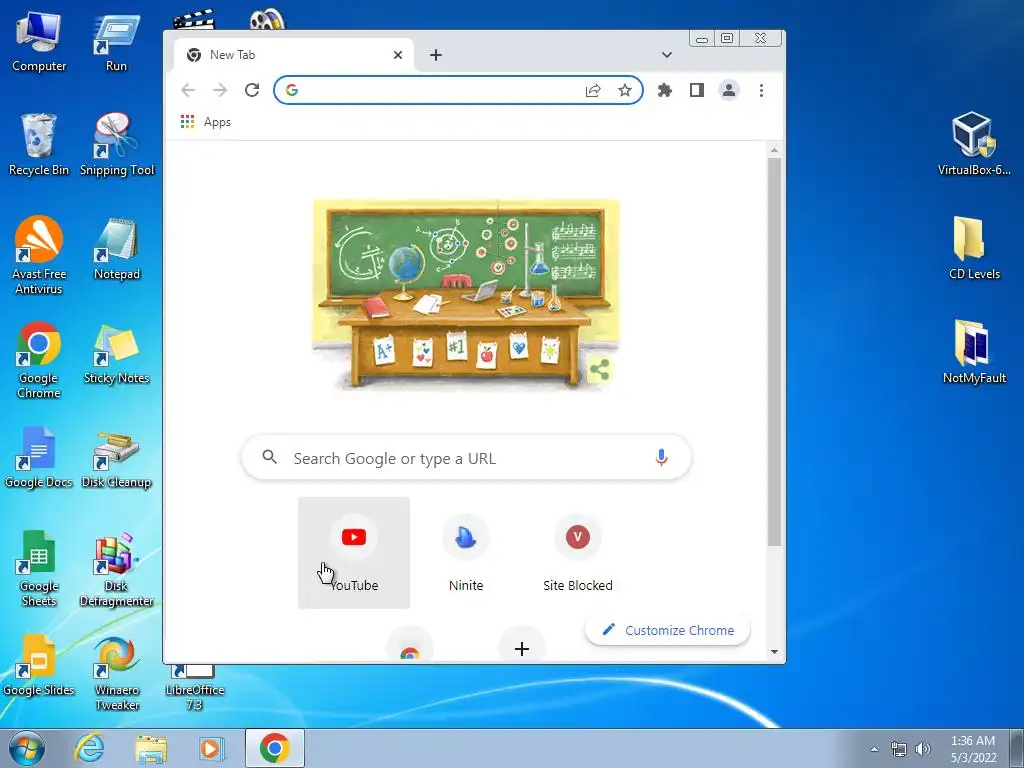Open Windows Media Player from the taskbar
Screen dimensions: 1024x768
(x=211, y=748)
